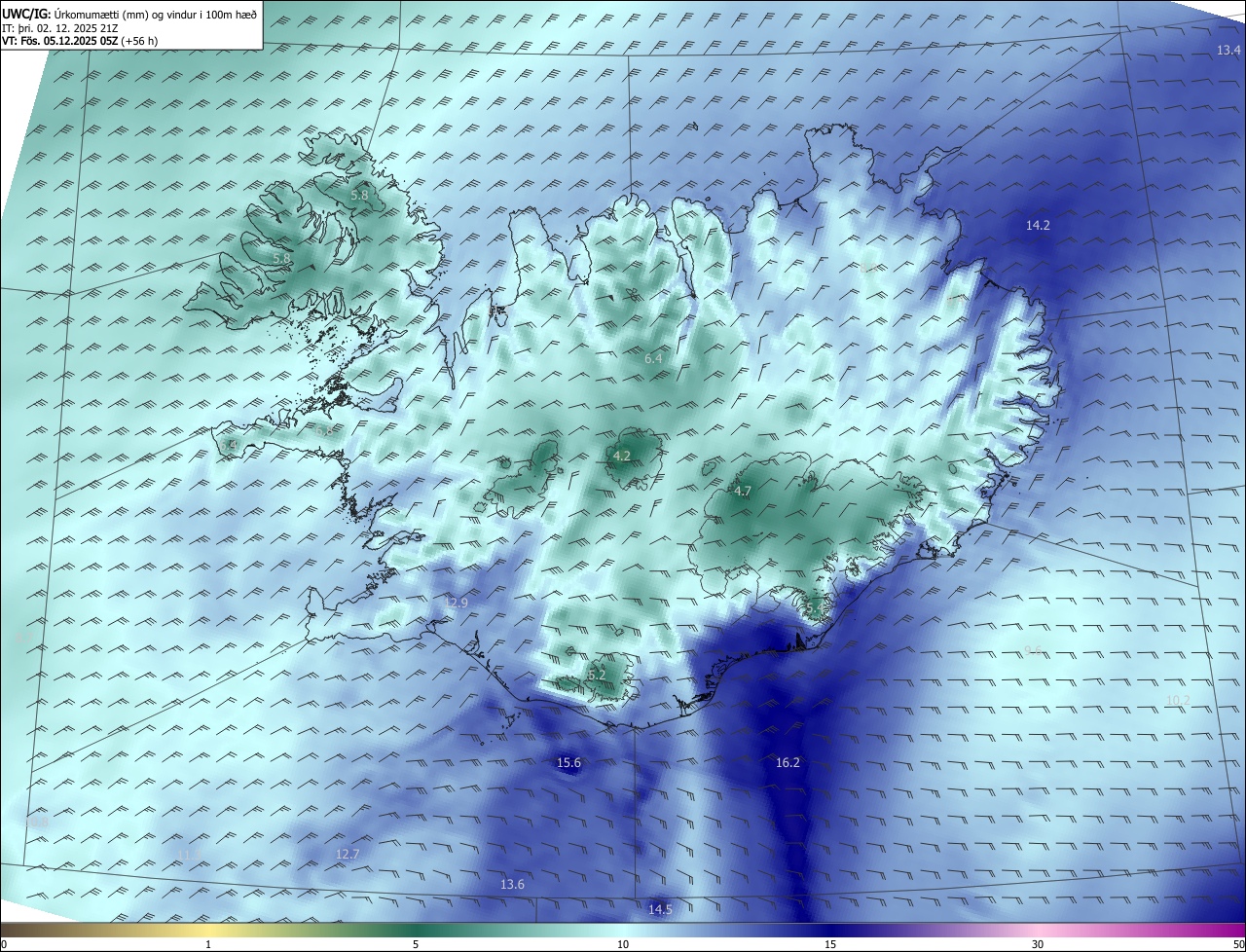Viewport: 1246px width, 952px height.
Task: Select the 10 tick on the color scale
Action: point(623,944)
